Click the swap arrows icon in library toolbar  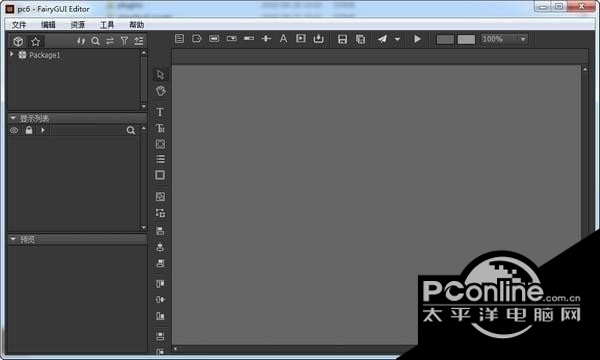110,41
